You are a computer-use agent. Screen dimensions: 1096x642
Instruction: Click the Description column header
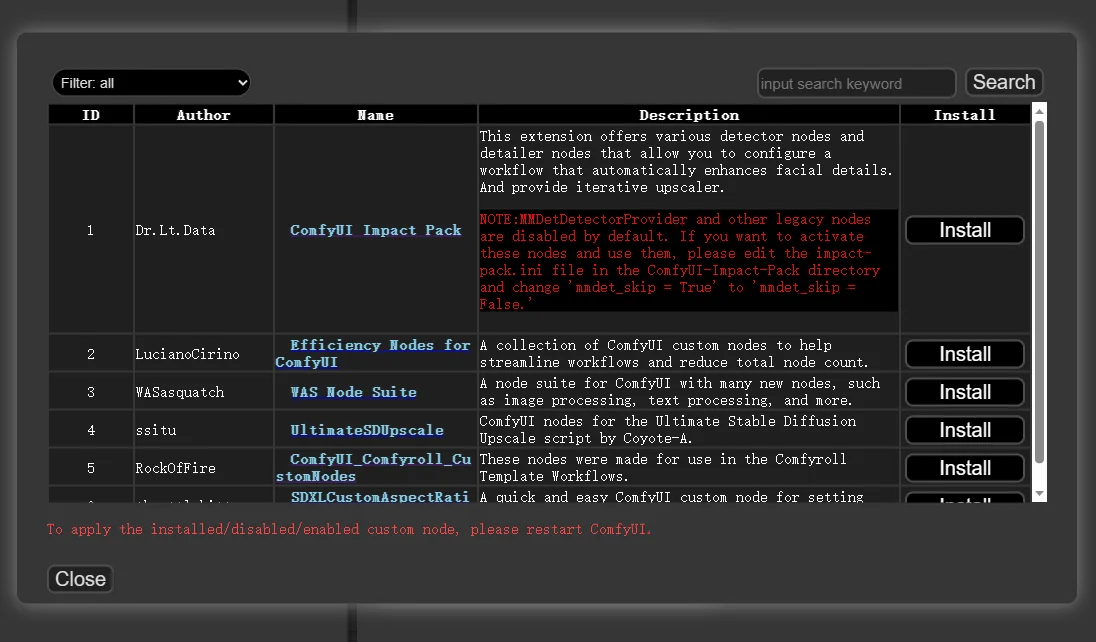point(688,115)
